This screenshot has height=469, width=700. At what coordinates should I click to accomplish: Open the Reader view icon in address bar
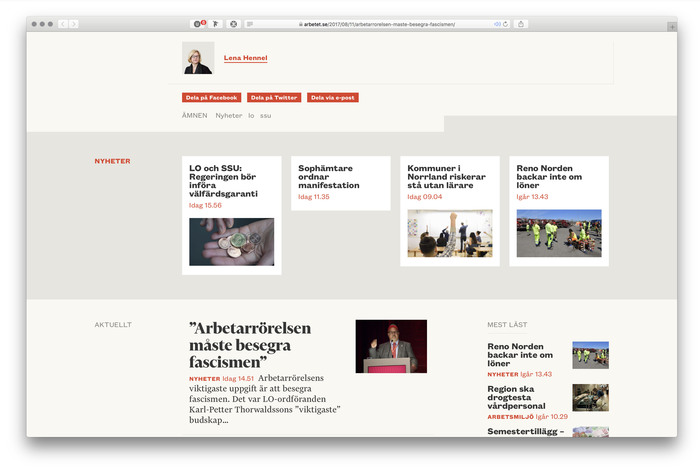click(x=250, y=24)
